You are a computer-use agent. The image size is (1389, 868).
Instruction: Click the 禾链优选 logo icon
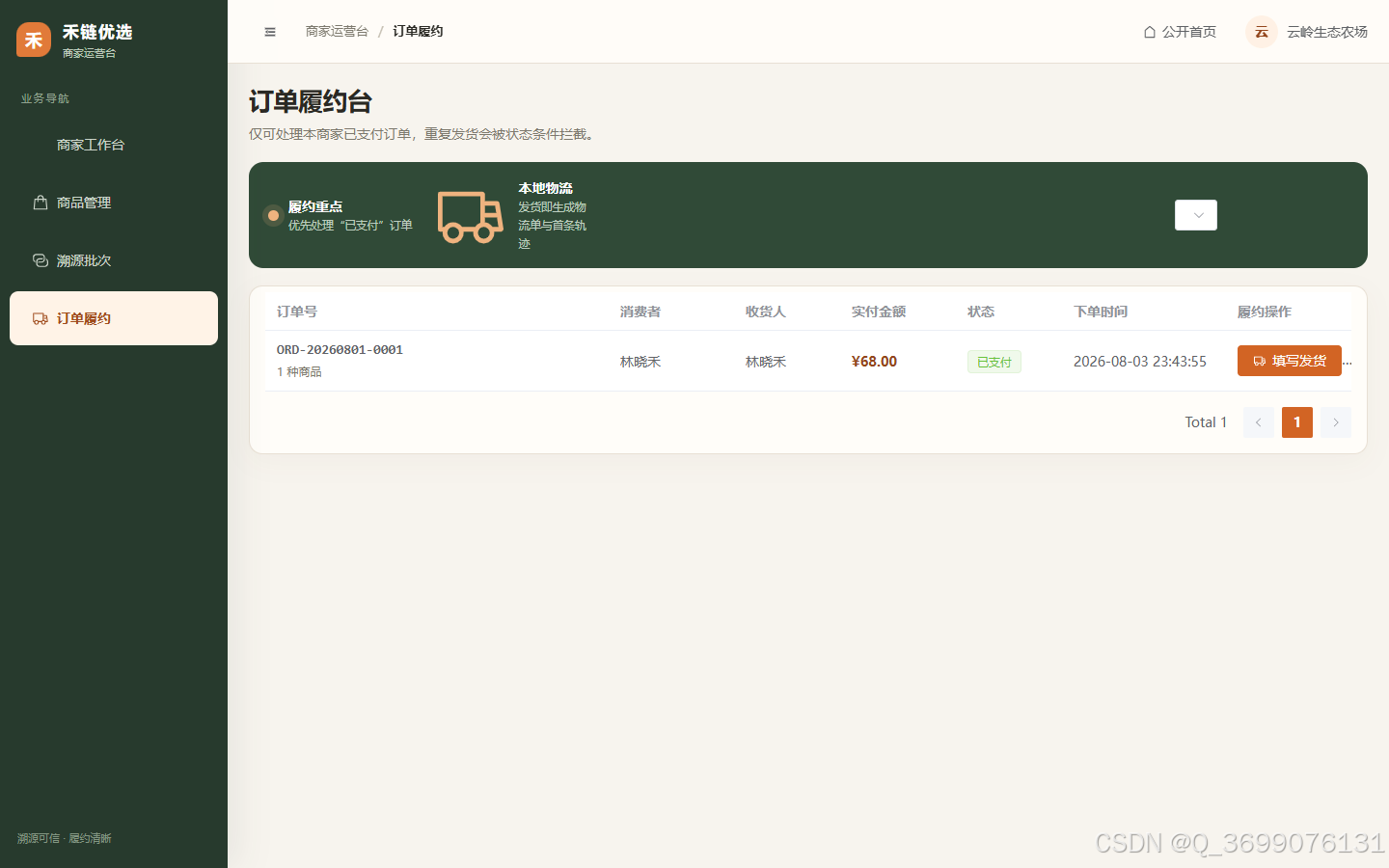point(34,40)
